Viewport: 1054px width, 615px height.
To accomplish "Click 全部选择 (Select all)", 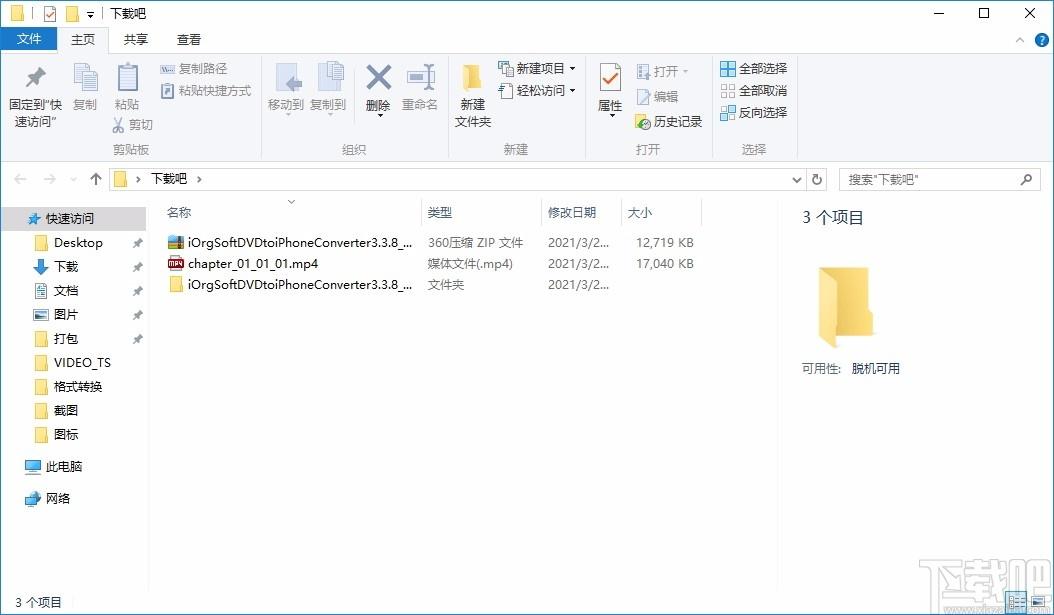I will 754,69.
